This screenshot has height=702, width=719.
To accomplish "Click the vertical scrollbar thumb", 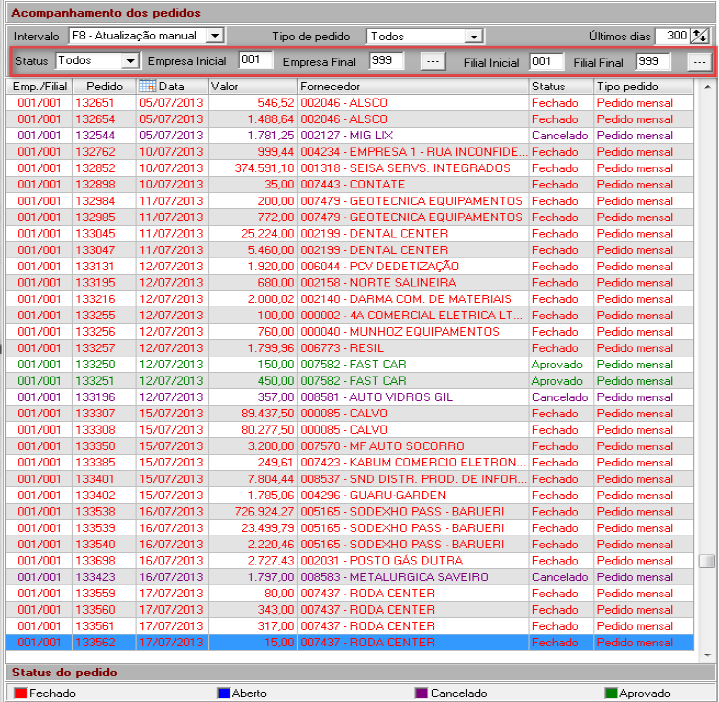I will point(707,561).
